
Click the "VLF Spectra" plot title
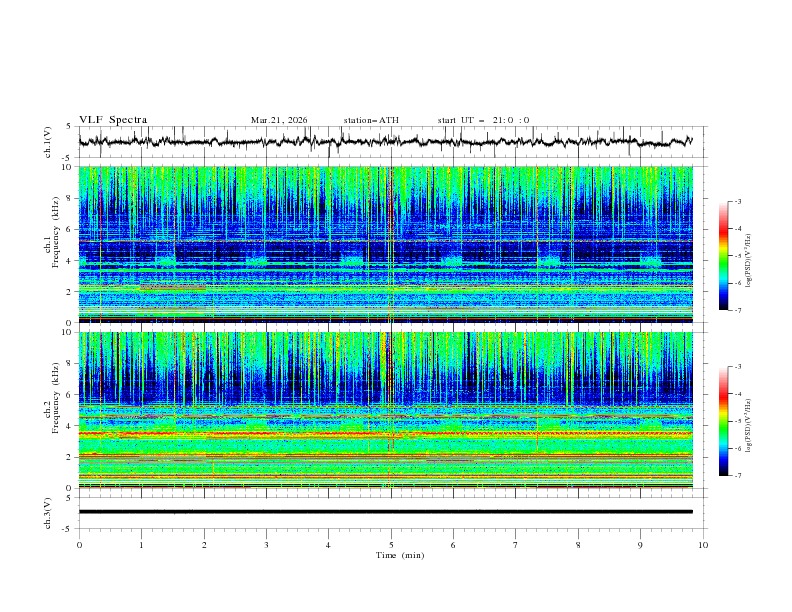point(113,120)
